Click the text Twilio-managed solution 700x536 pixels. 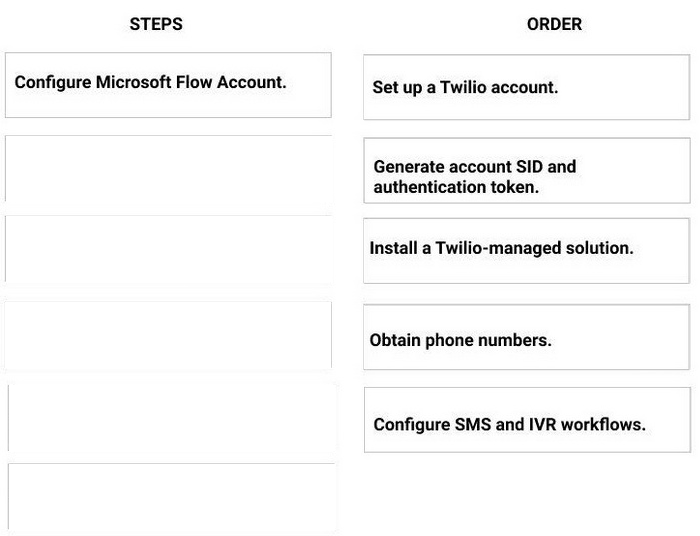(534, 248)
